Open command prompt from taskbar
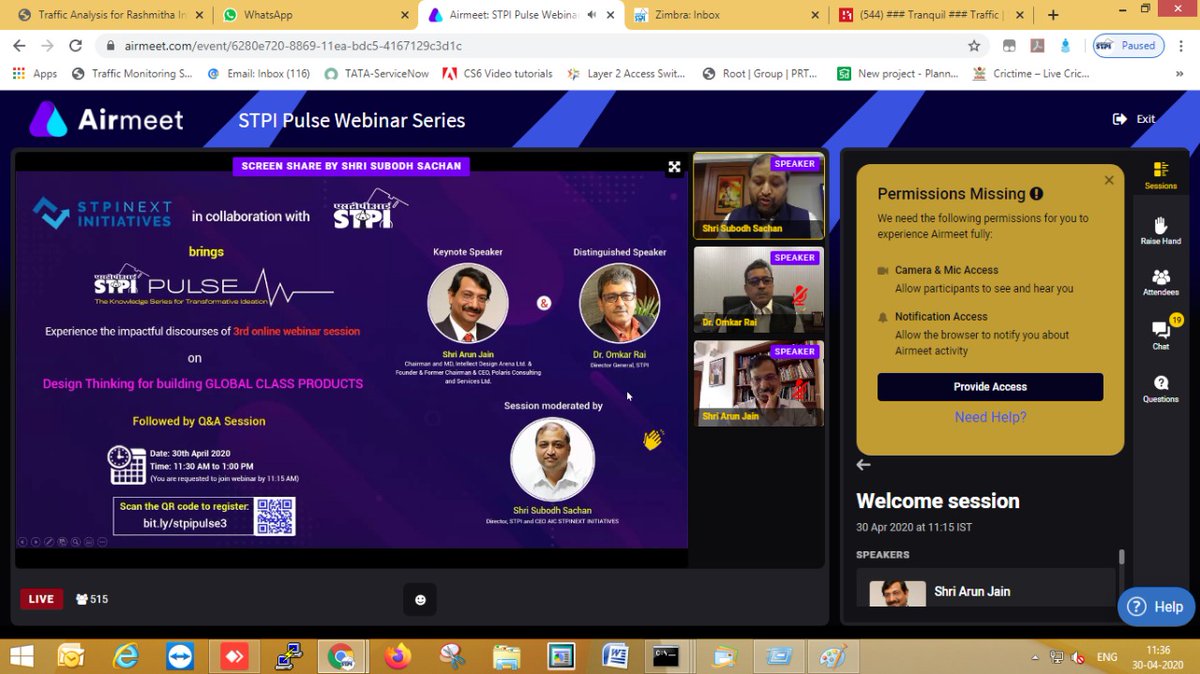 click(x=668, y=656)
